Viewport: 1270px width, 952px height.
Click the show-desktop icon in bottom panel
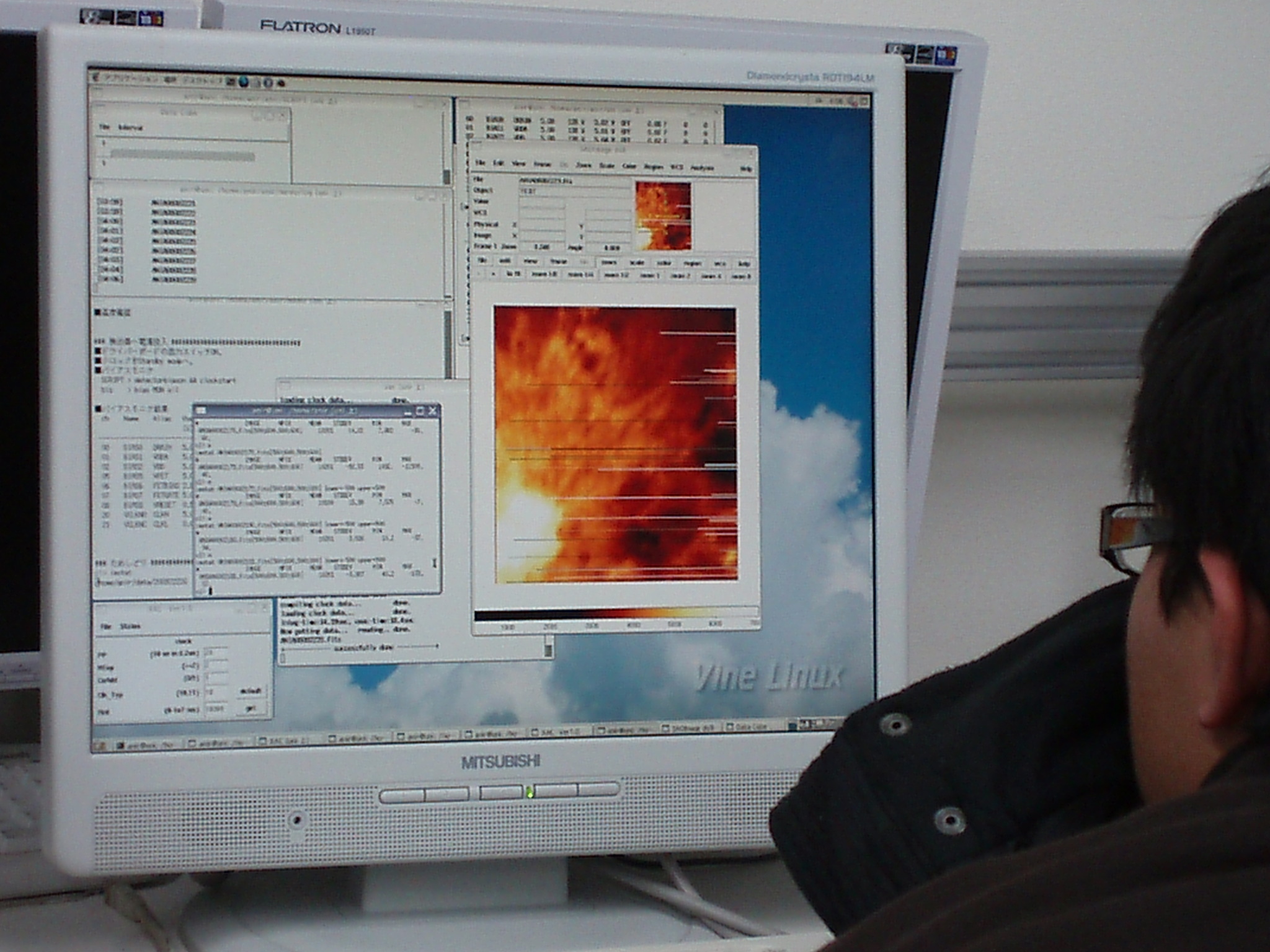pos(100,745)
